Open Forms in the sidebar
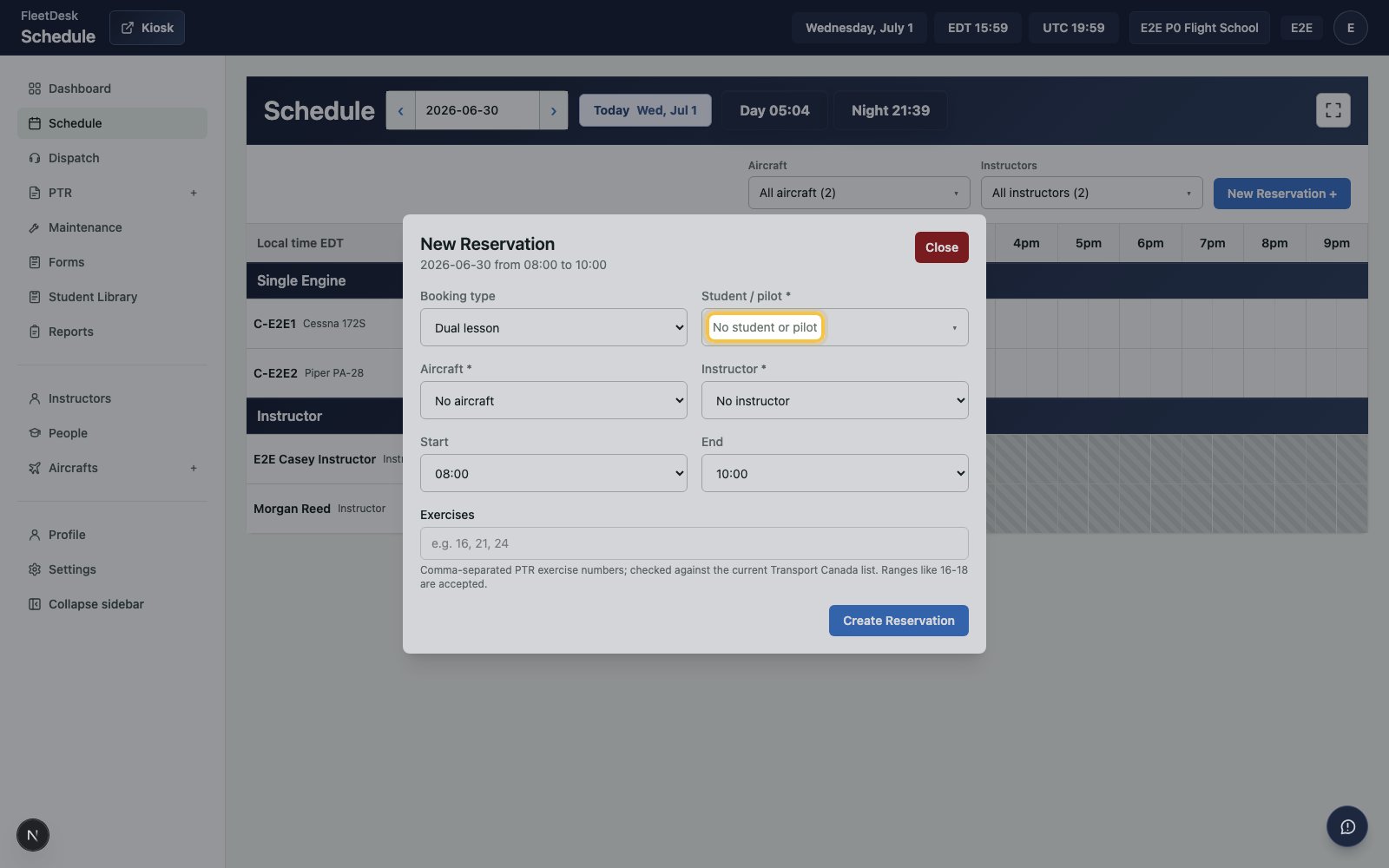The image size is (1389, 868). [x=112, y=262]
